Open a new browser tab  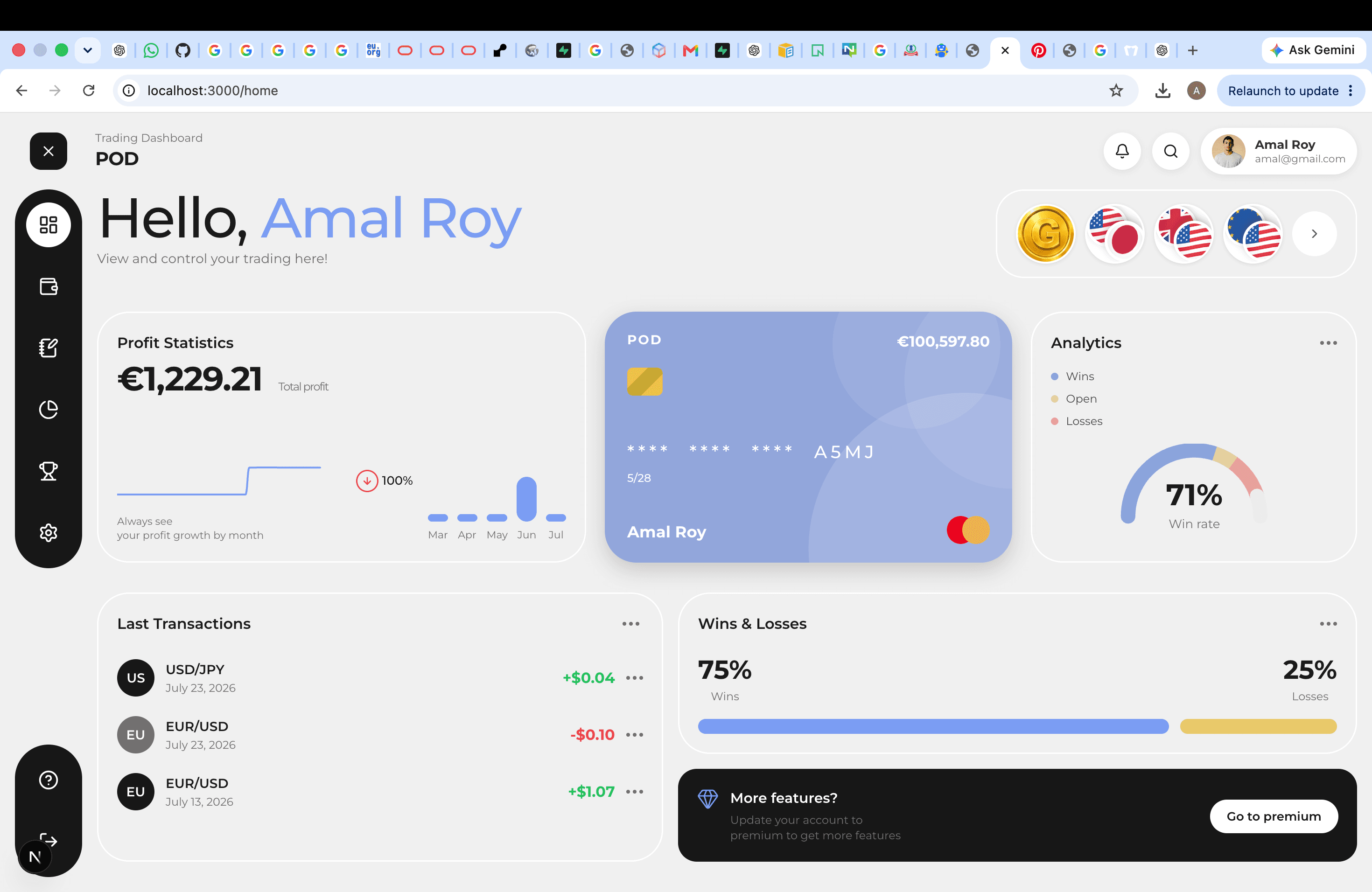pos(1193,50)
